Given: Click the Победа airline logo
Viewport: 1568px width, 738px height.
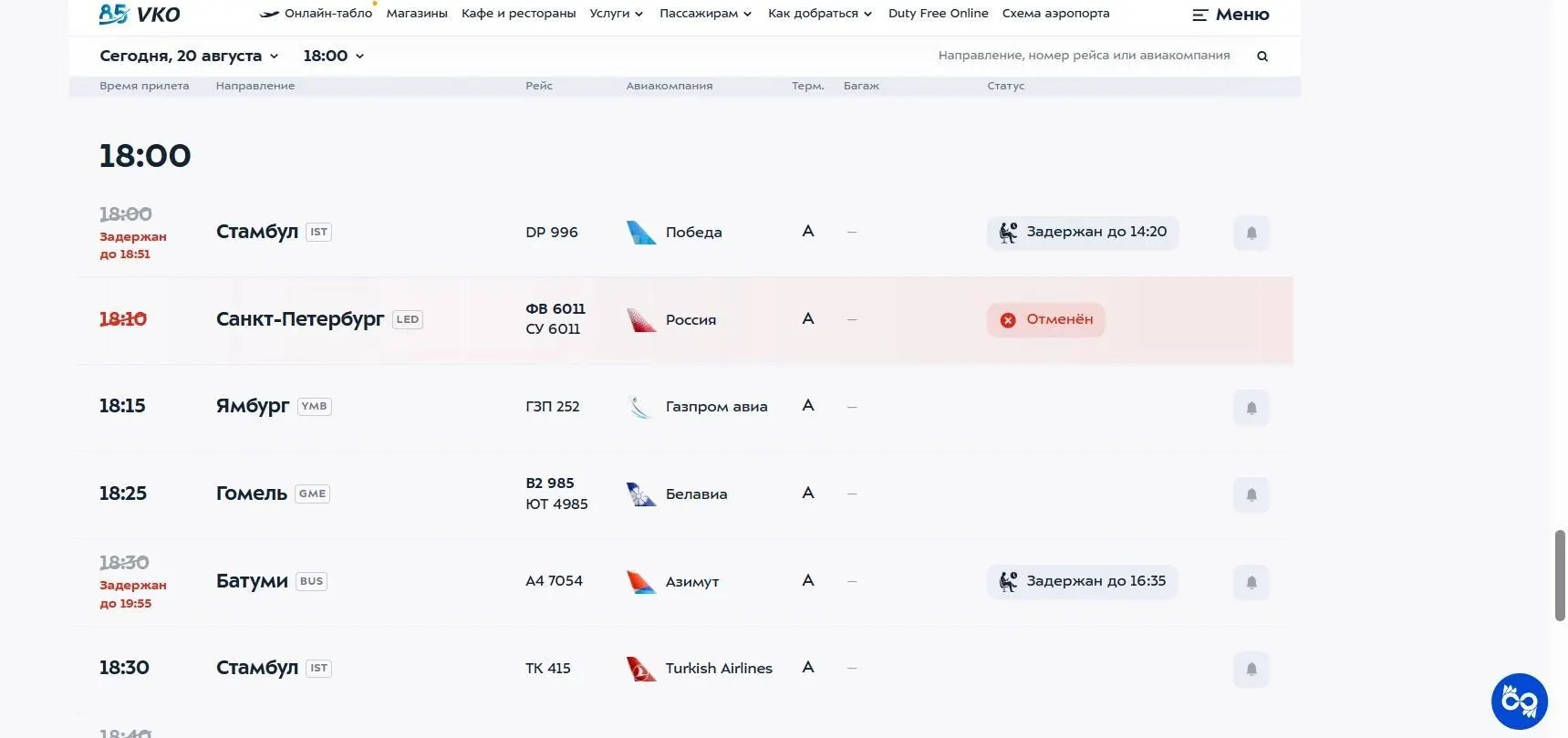Looking at the screenshot, I should [x=641, y=233].
